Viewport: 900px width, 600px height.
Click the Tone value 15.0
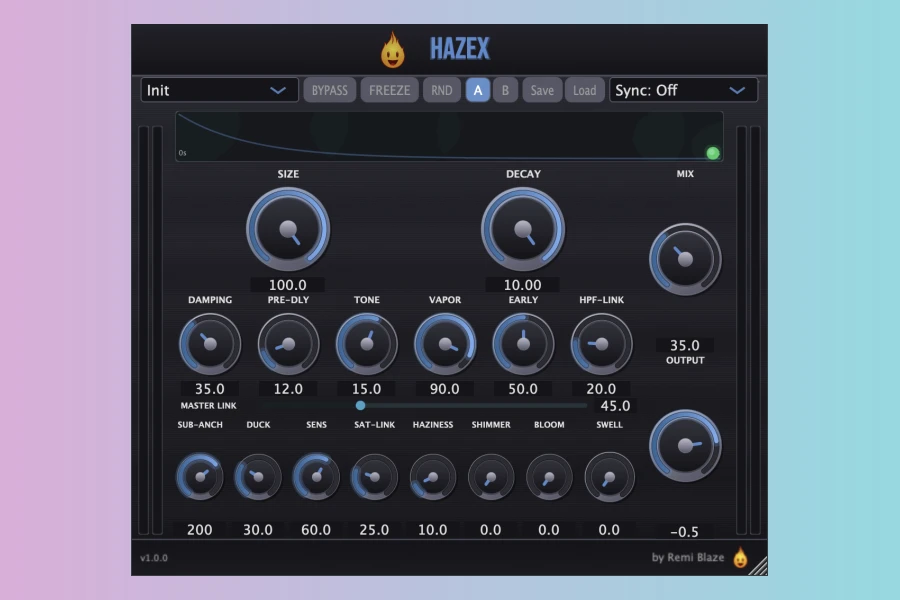click(x=367, y=389)
